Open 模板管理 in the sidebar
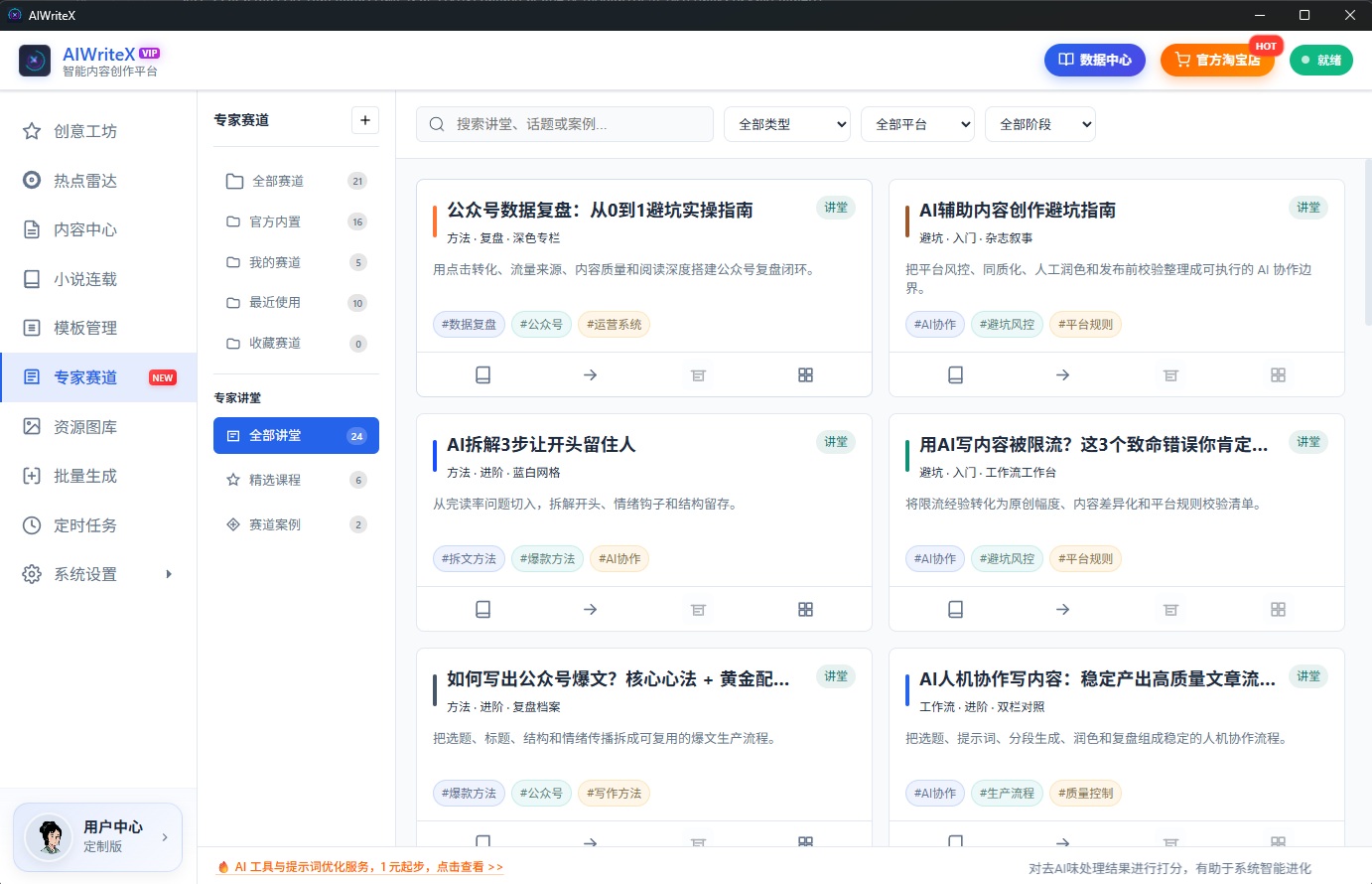Image resolution: width=1372 pixels, height=884 pixels. [x=98, y=328]
